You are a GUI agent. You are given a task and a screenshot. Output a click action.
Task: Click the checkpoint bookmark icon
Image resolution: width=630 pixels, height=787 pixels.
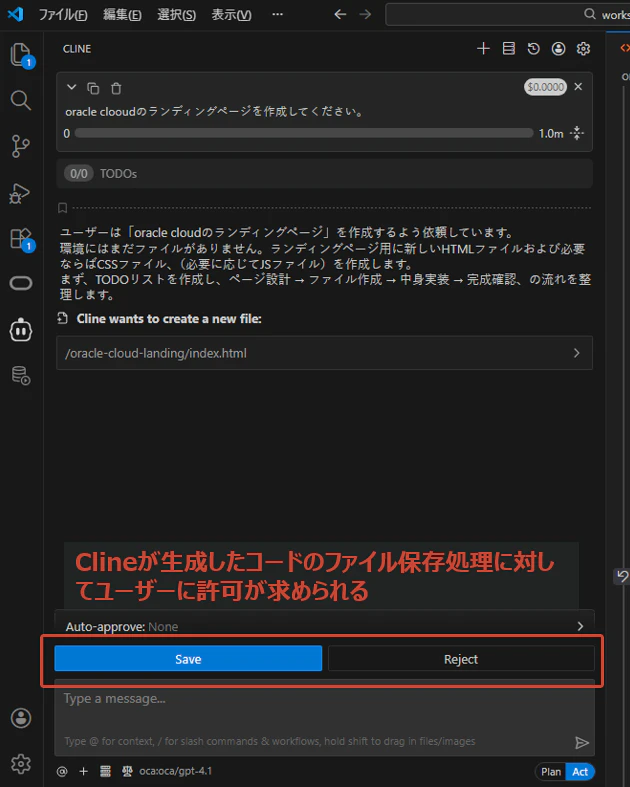click(62, 208)
